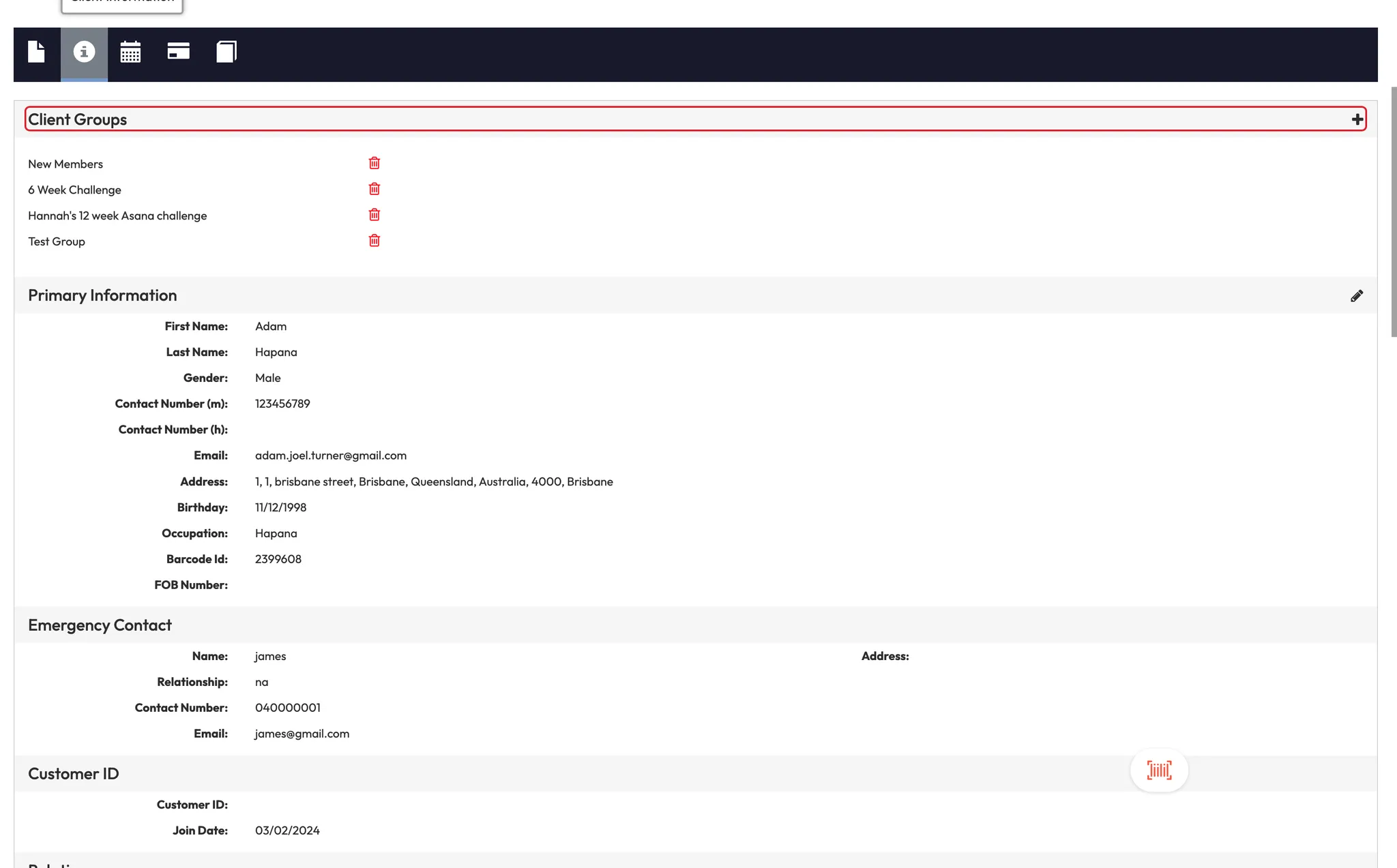The image size is (1397, 868).
Task: Delete Hannah's 12 week Asana challenge group
Action: [374, 215]
